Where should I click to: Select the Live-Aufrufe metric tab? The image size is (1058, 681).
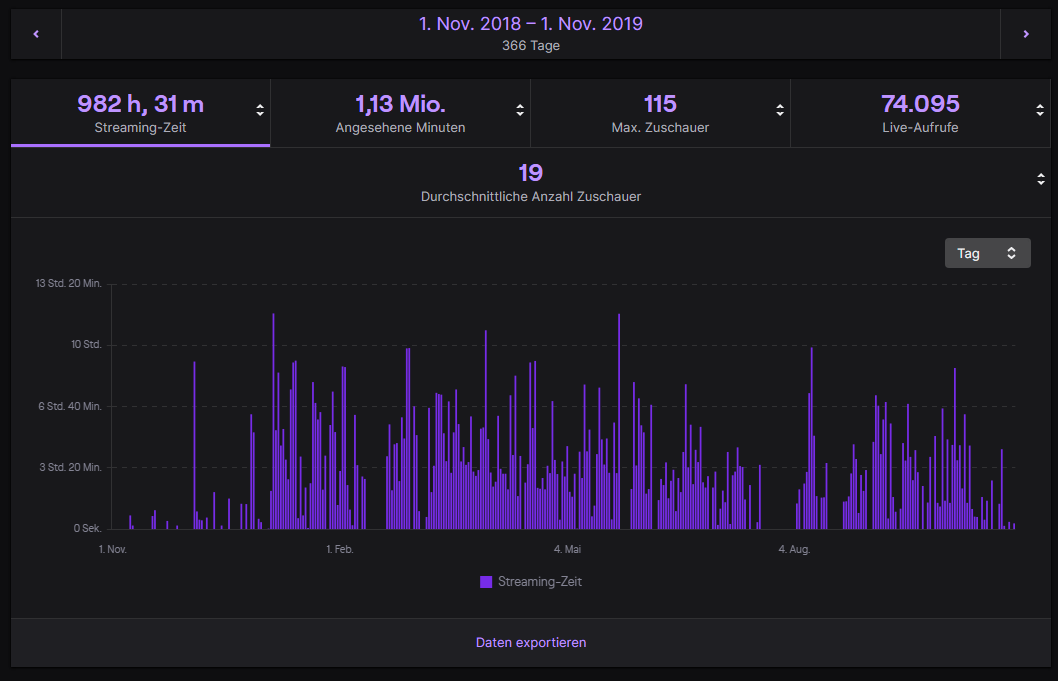tap(920, 113)
